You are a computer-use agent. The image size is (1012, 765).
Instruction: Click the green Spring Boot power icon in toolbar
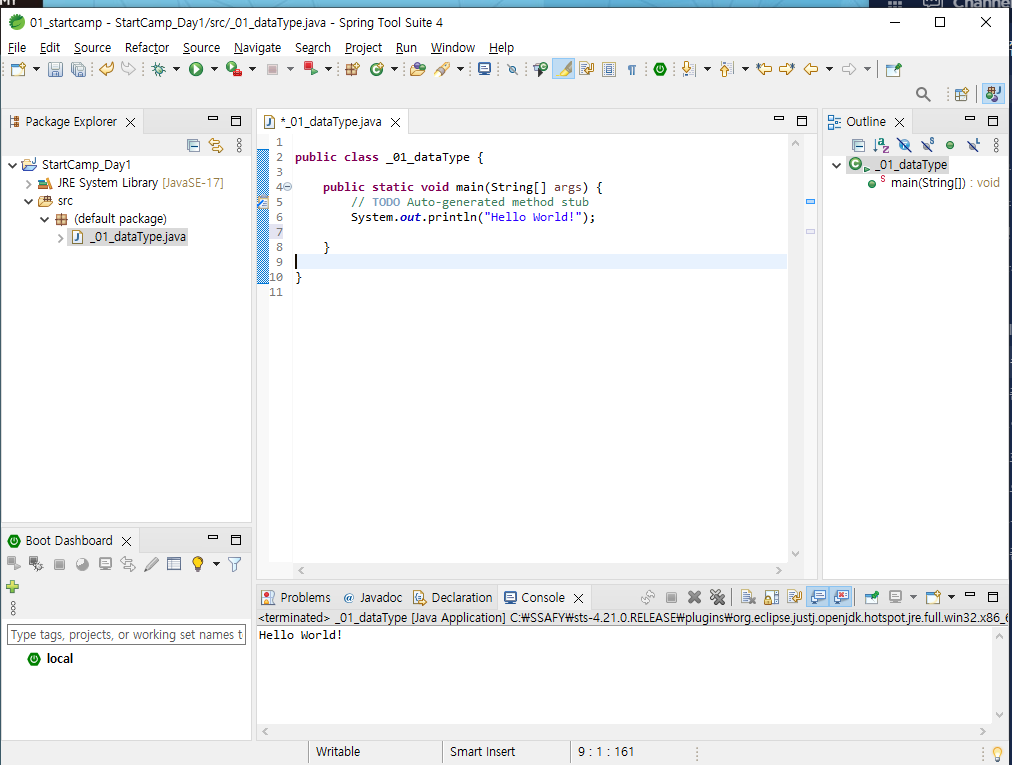tap(660, 69)
